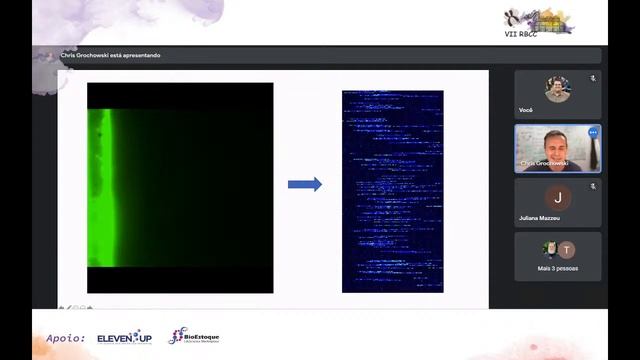Select Chris Grochowski's video tile
Screen dimensions: 640x360
(558, 149)
